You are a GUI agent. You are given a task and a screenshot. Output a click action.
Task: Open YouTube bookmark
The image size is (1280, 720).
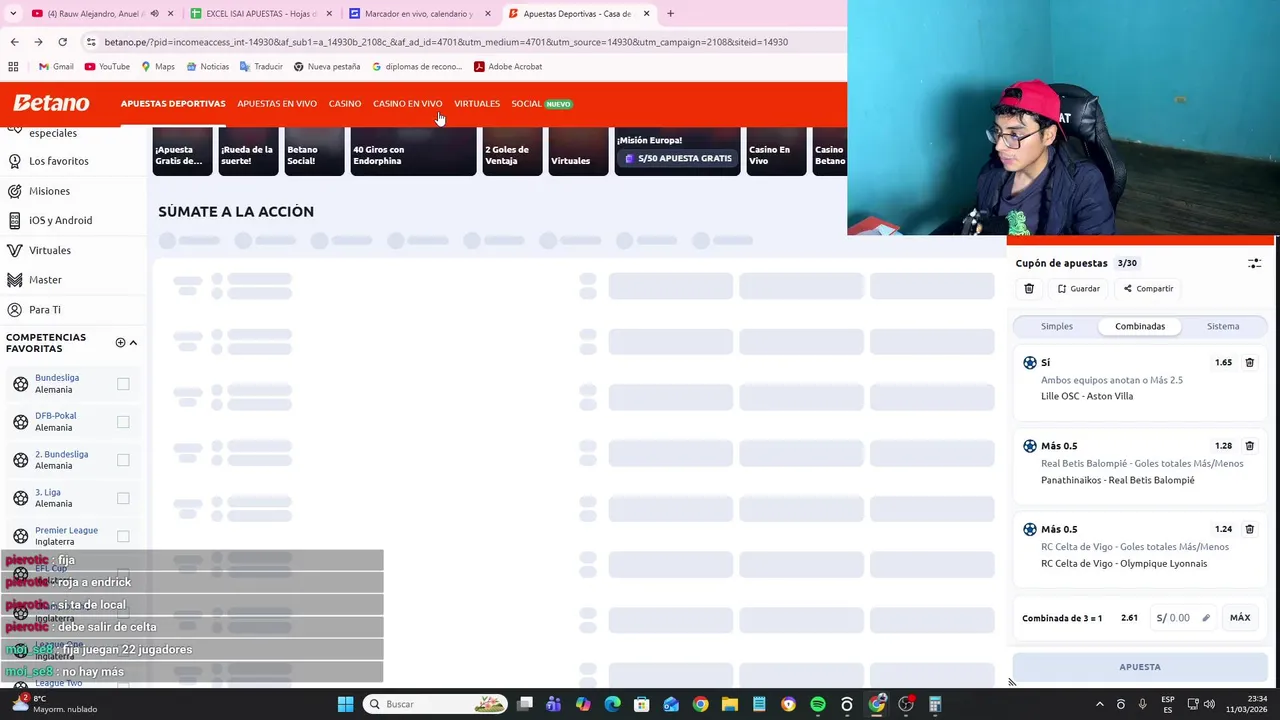click(107, 66)
